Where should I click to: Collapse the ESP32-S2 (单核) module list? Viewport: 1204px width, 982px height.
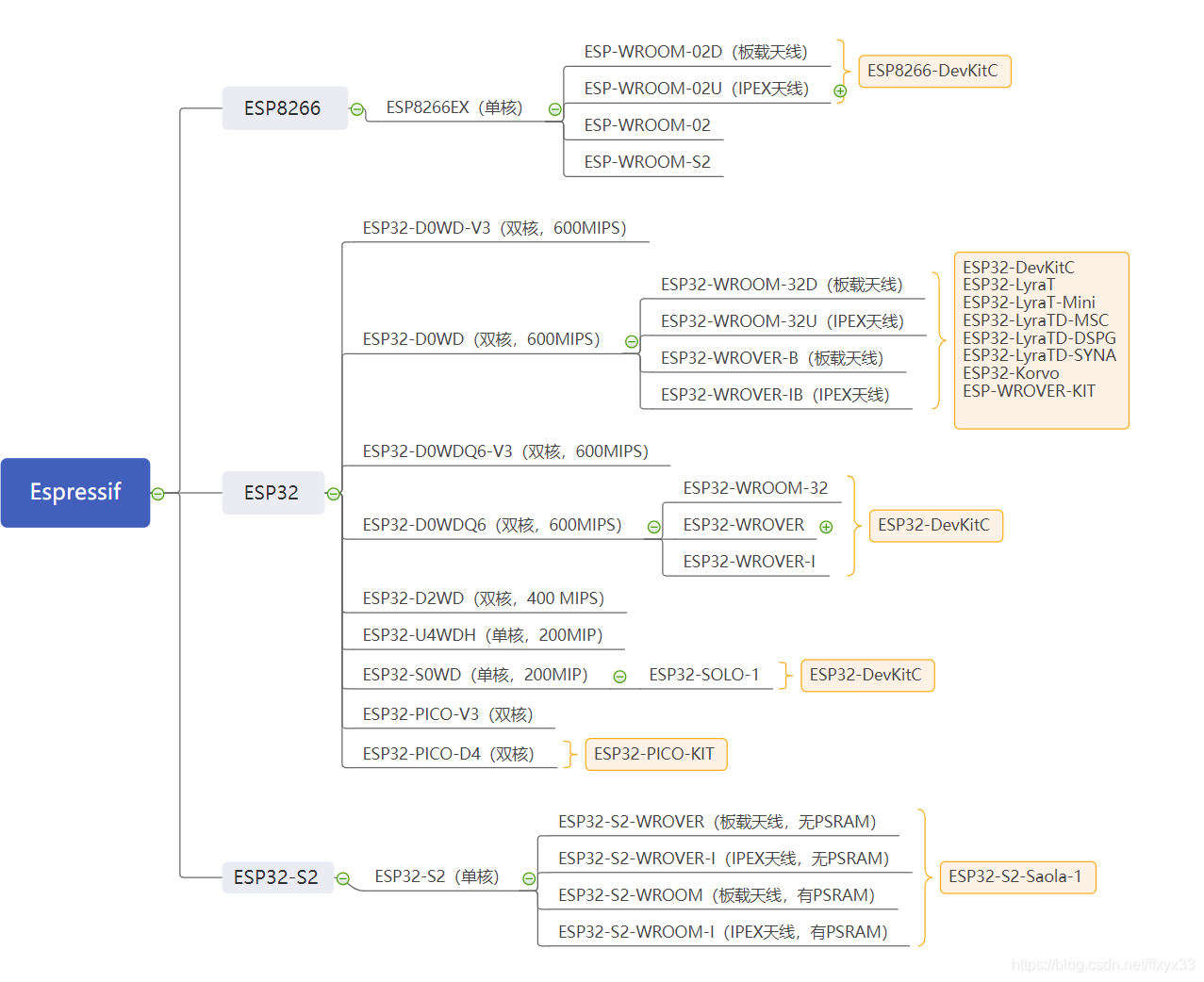(529, 878)
